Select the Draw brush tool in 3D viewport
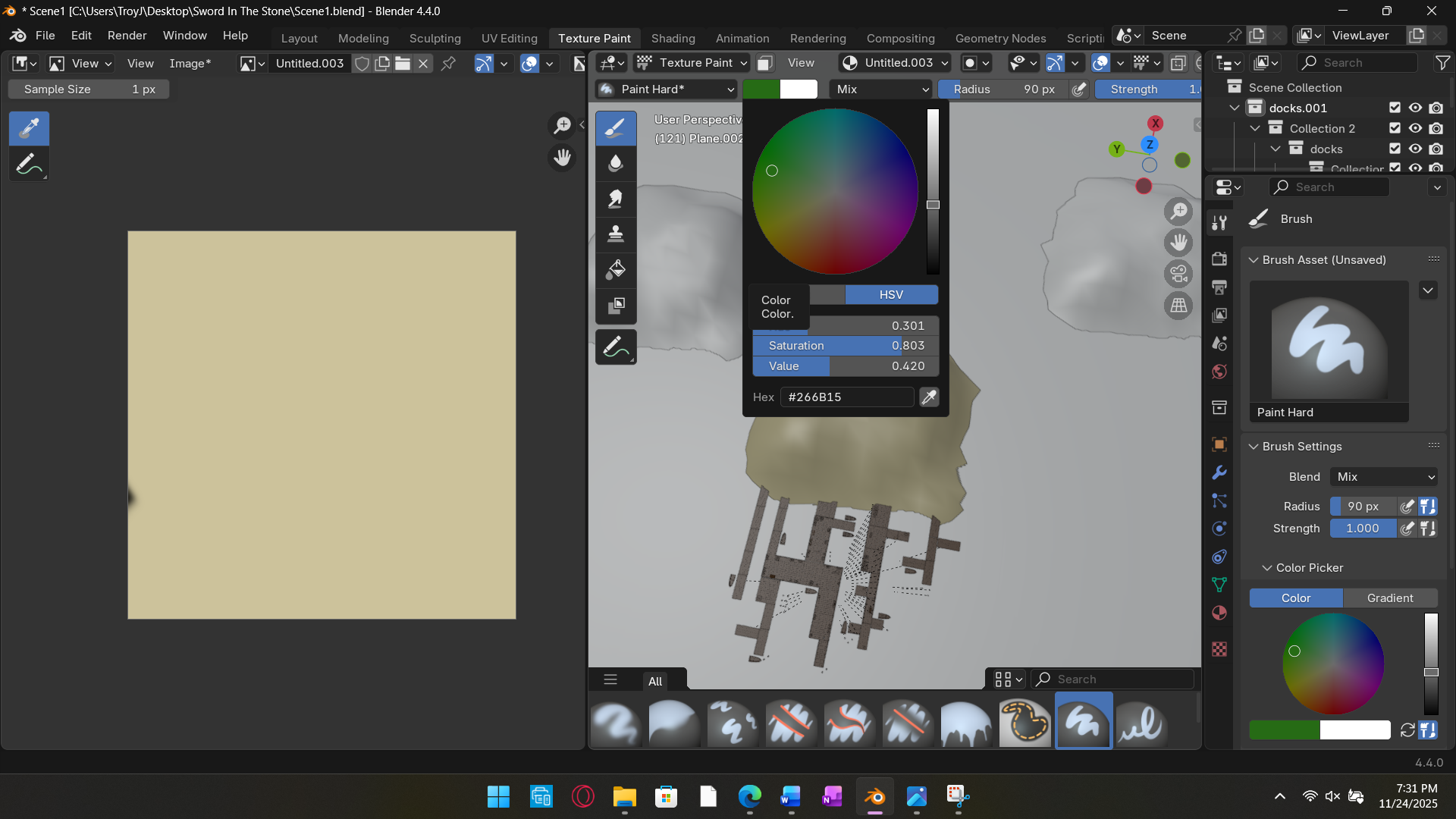 [x=616, y=128]
